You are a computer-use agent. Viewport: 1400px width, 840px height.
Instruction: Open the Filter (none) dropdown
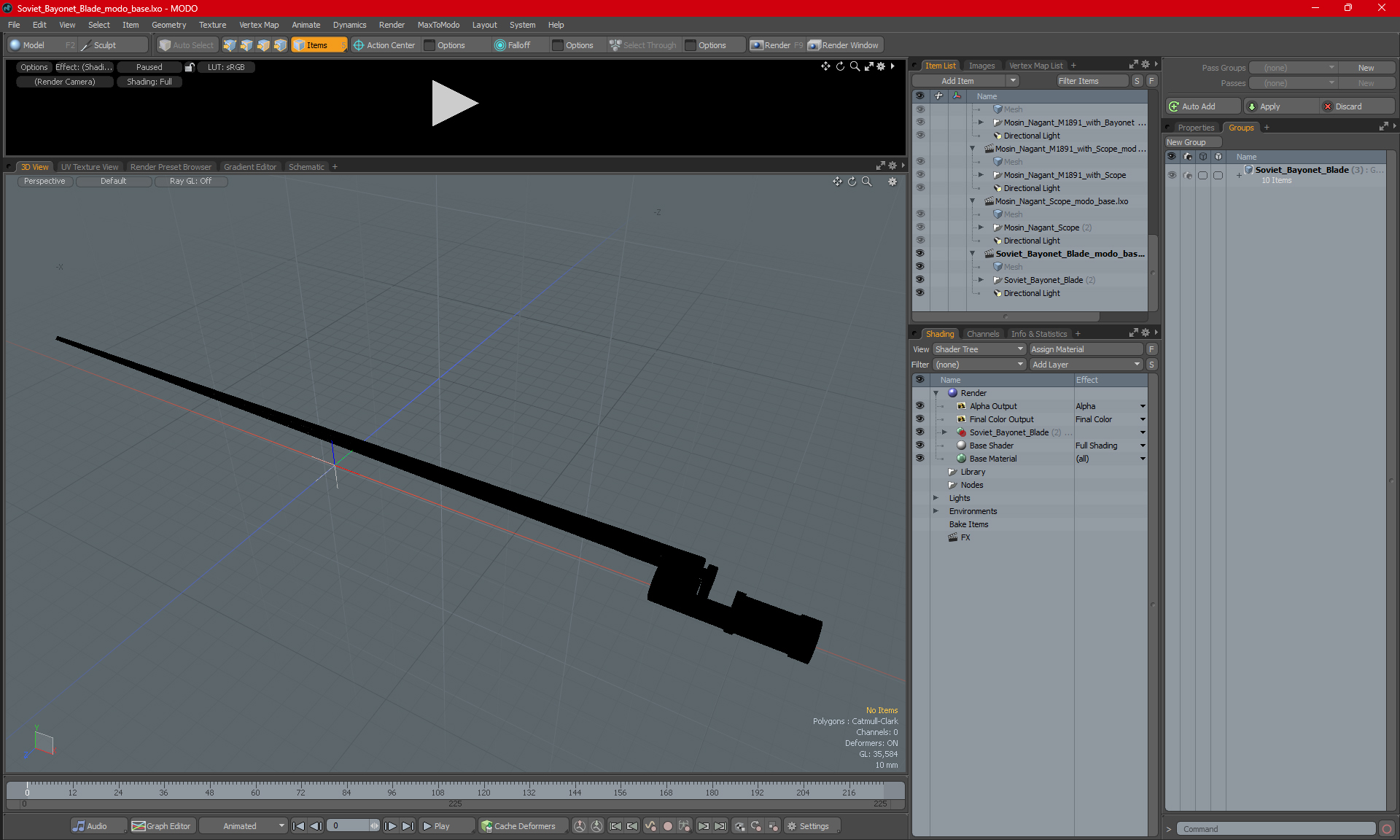click(979, 365)
